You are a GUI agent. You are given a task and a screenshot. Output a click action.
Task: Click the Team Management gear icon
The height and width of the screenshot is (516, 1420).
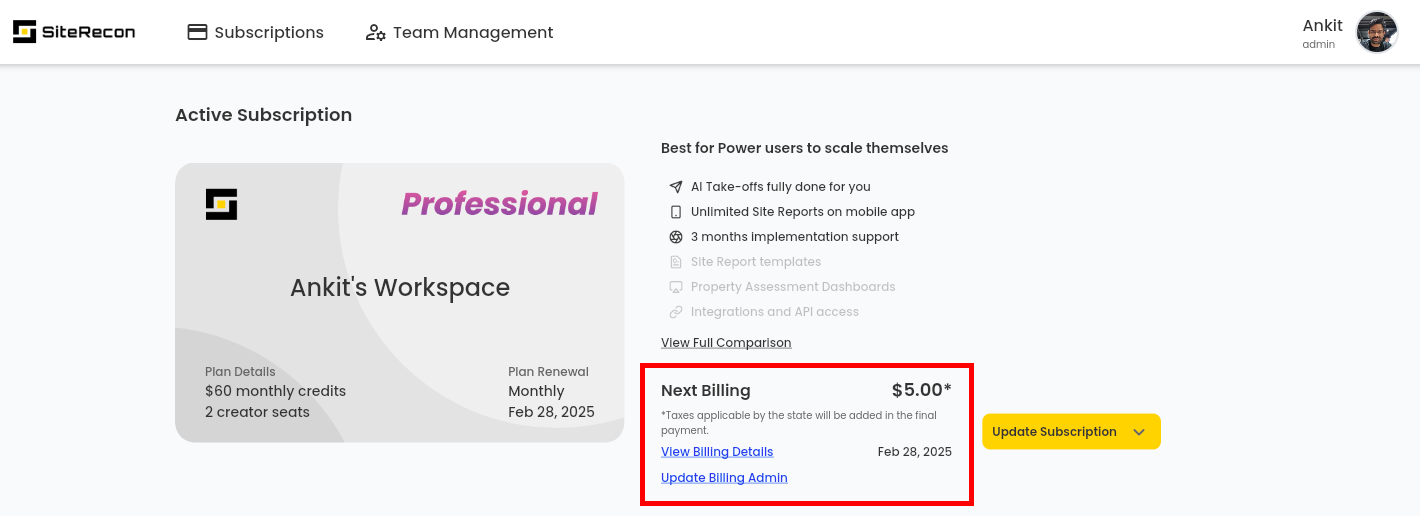tap(376, 32)
